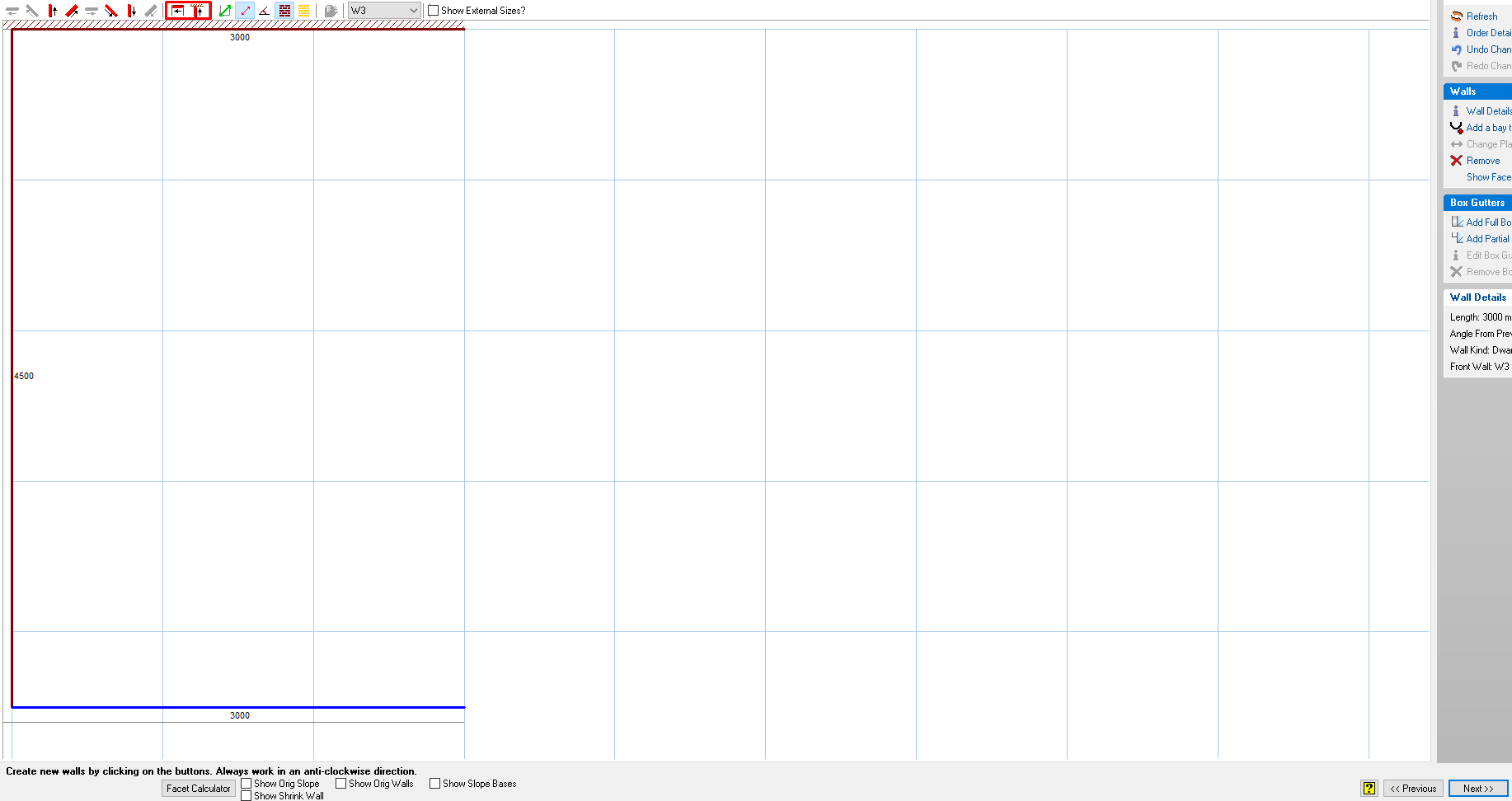Click the close-wall-to-left icon with green arrow
Screen dimensions: 1512x801
pyautogui.click(x=178, y=11)
